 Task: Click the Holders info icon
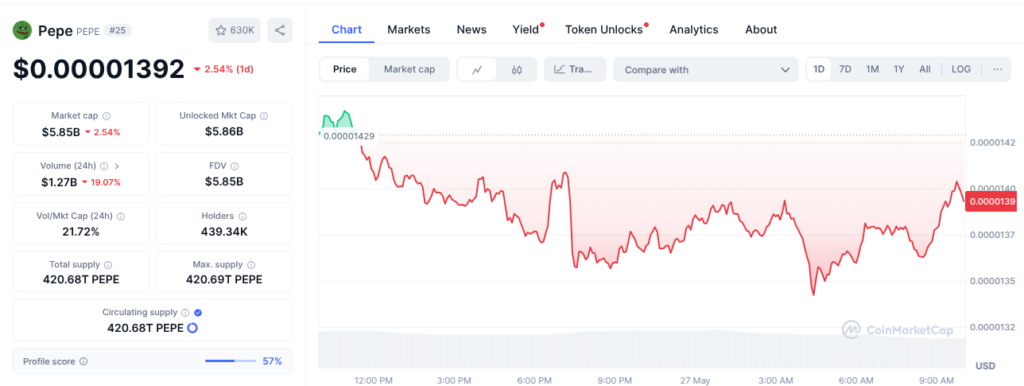pyautogui.click(x=242, y=216)
